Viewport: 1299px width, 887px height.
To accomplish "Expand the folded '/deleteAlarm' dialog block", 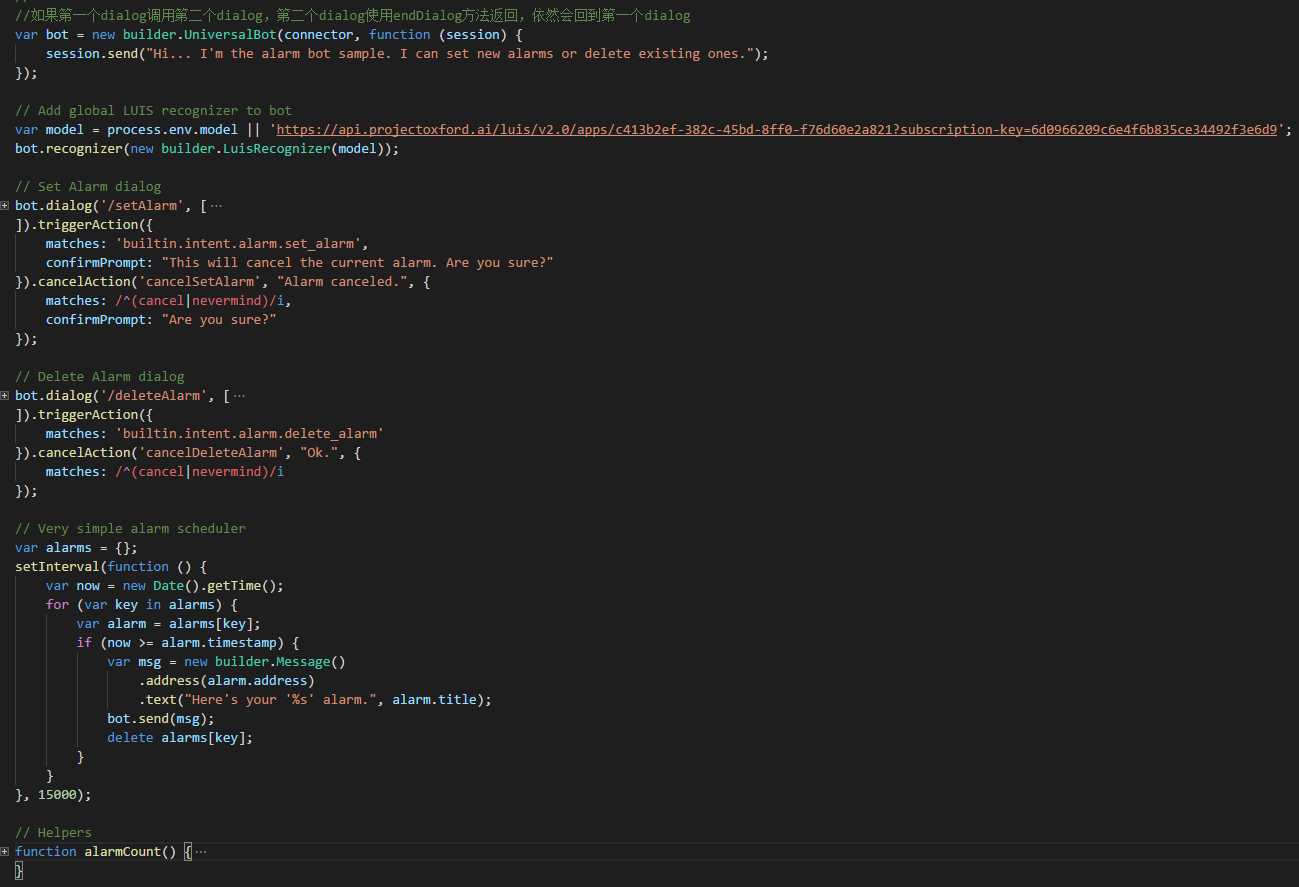I will click(5, 395).
